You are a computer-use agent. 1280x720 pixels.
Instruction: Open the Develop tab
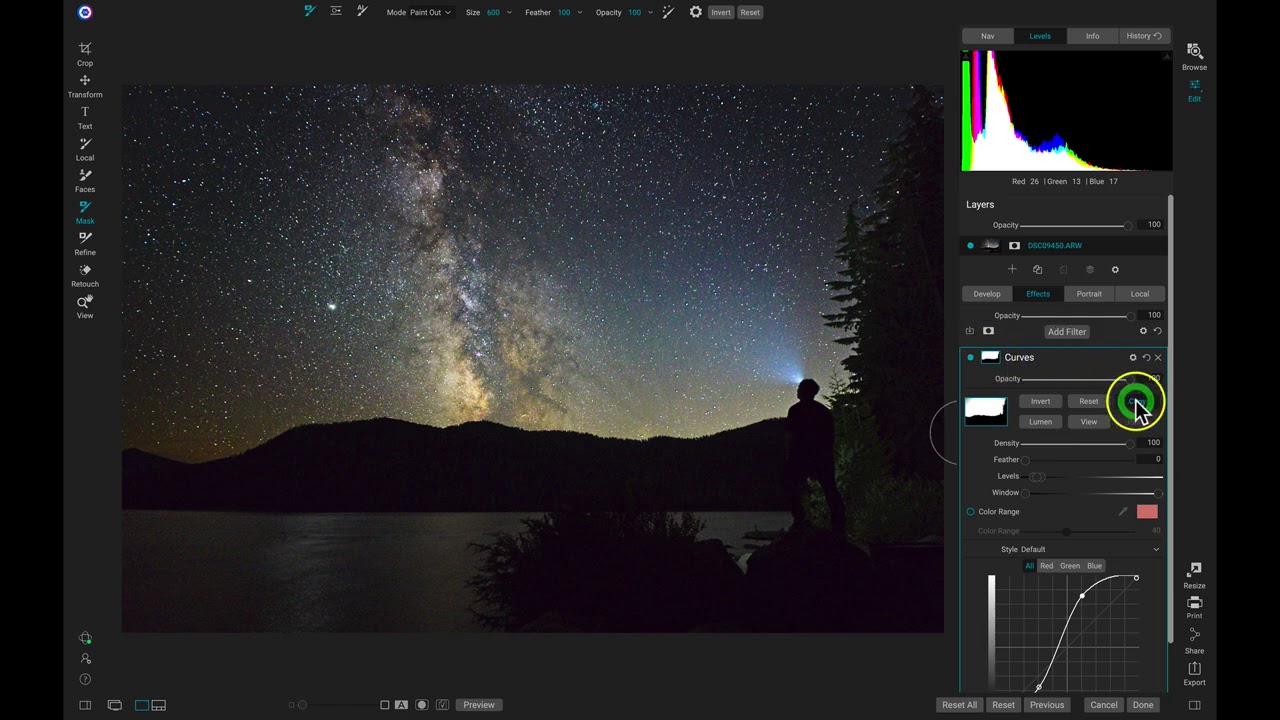click(987, 294)
